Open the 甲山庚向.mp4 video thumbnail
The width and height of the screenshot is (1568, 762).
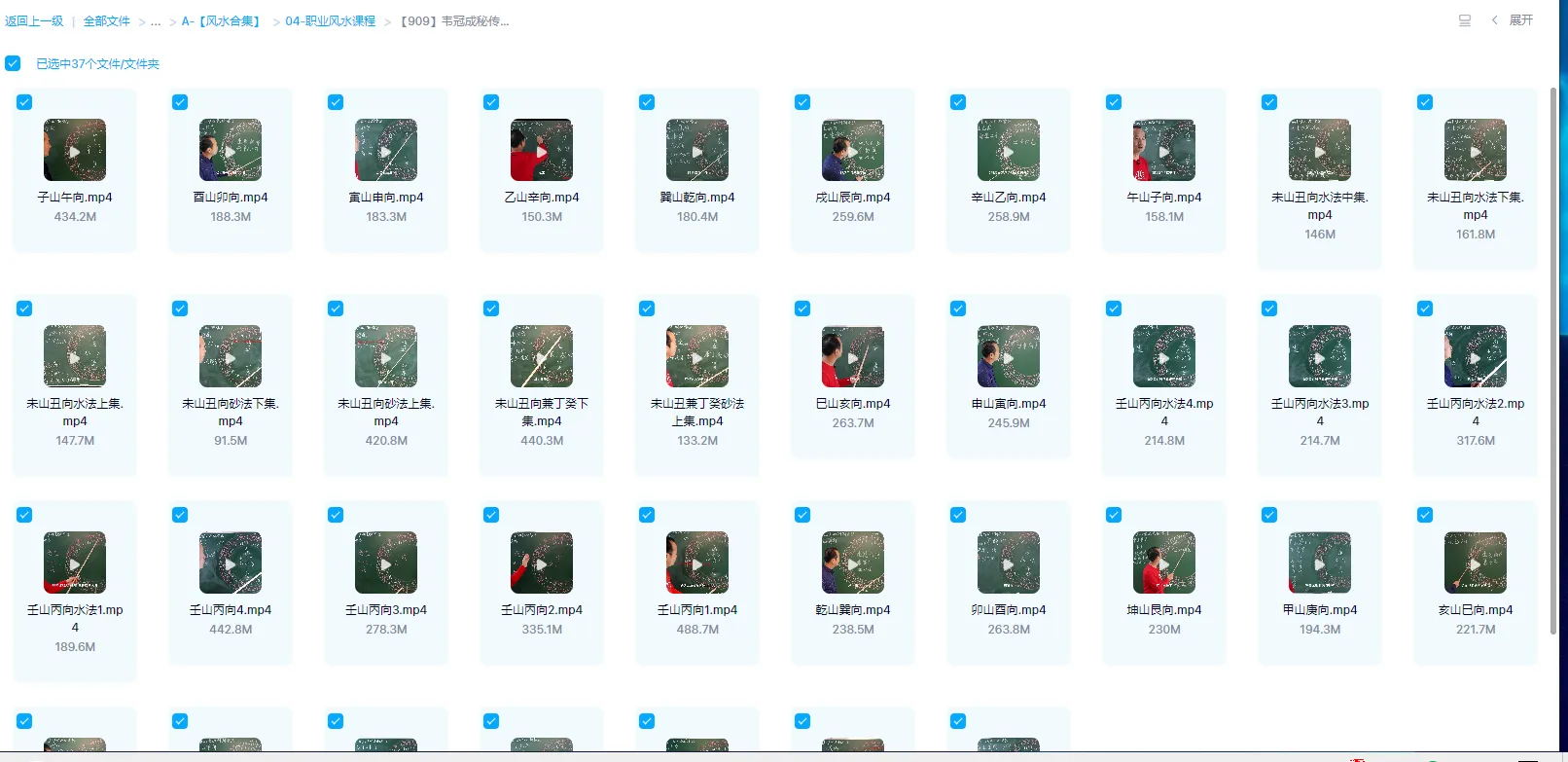pos(1320,562)
